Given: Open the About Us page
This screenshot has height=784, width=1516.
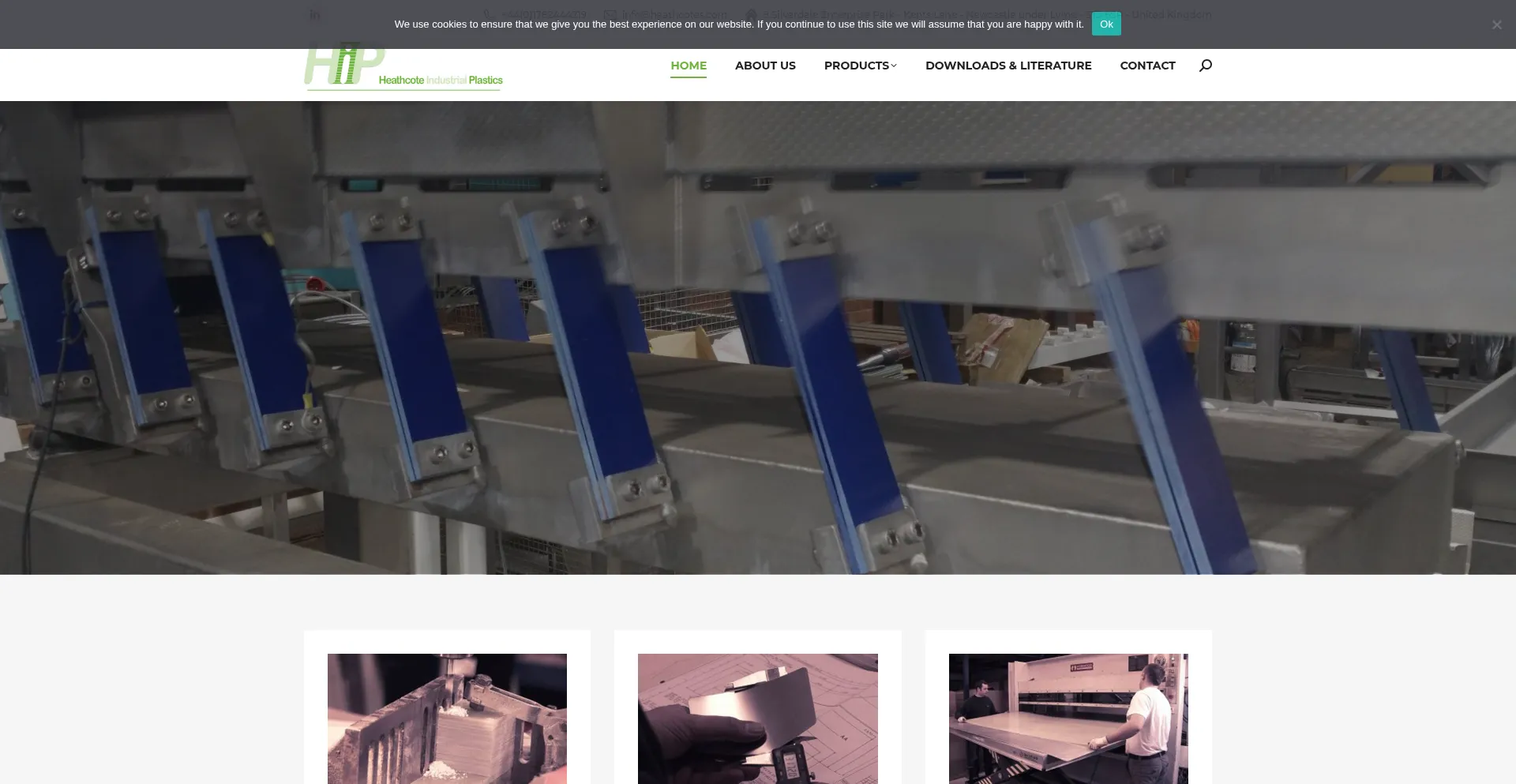Looking at the screenshot, I should (x=765, y=66).
